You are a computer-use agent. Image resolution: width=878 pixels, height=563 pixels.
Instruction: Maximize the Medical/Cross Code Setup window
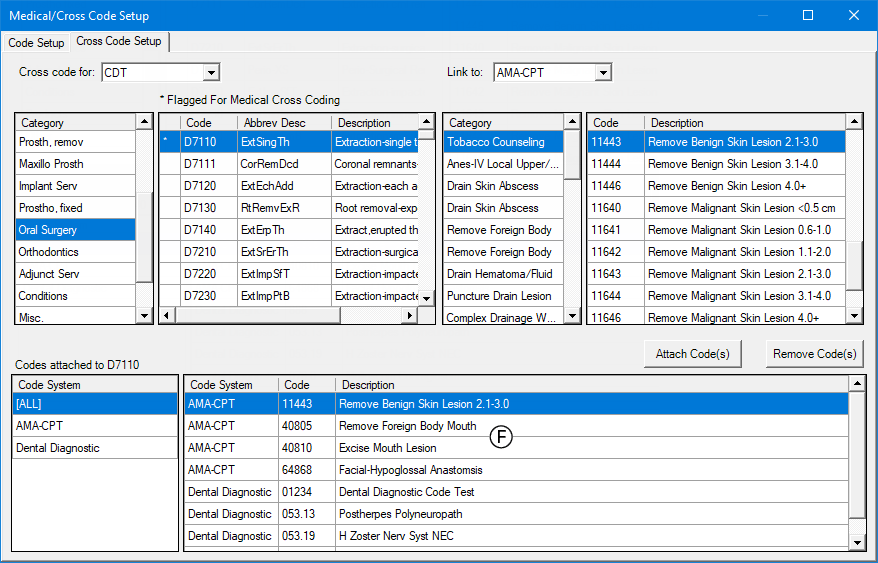808,15
